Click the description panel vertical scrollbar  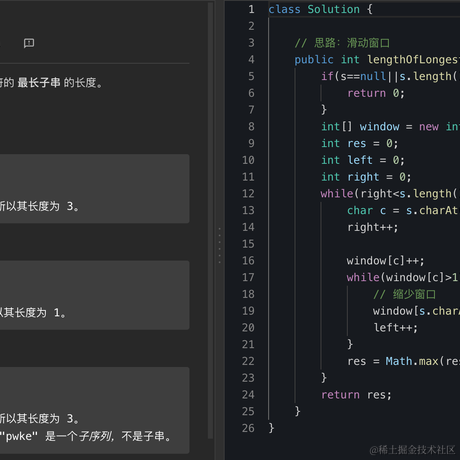coord(210,220)
